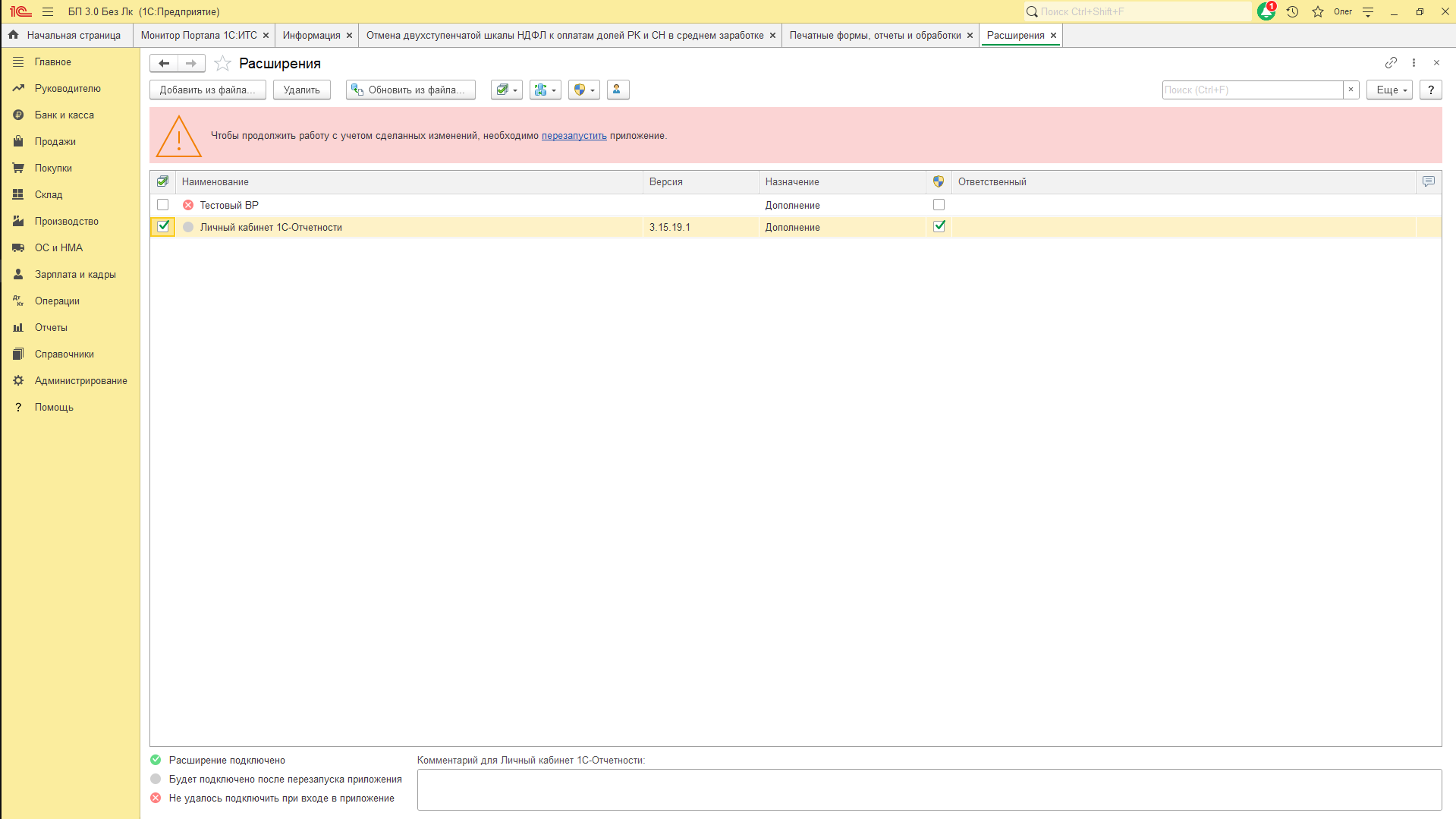
Task: Open Главное section
Action: 70,62
